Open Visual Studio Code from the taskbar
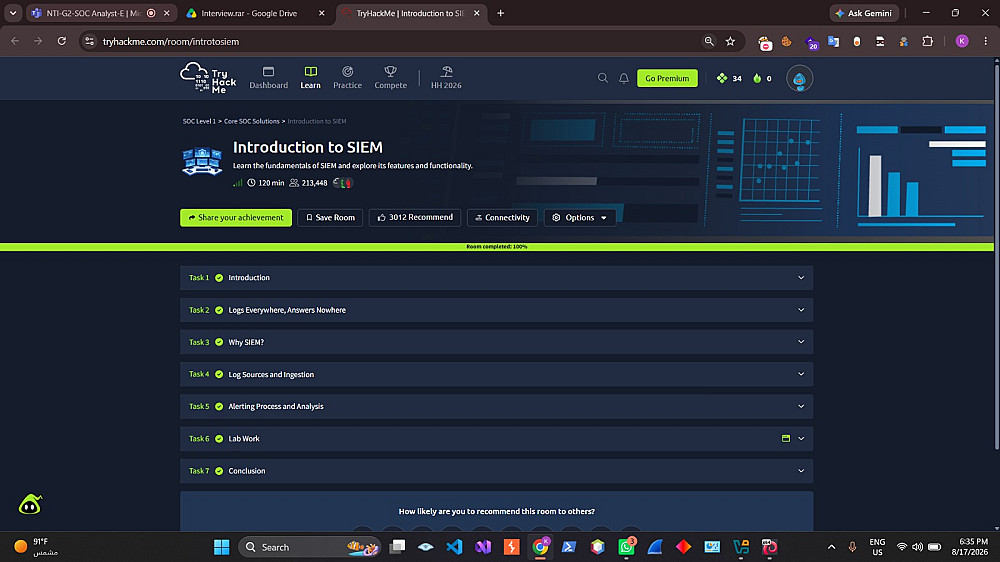The image size is (1000, 562). (x=454, y=547)
